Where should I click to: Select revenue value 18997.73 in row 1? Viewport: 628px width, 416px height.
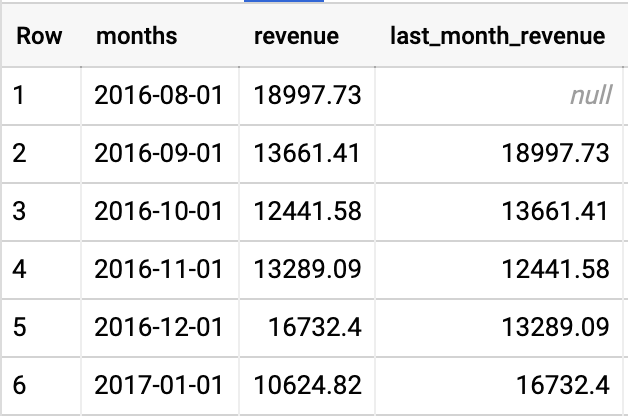(x=307, y=96)
